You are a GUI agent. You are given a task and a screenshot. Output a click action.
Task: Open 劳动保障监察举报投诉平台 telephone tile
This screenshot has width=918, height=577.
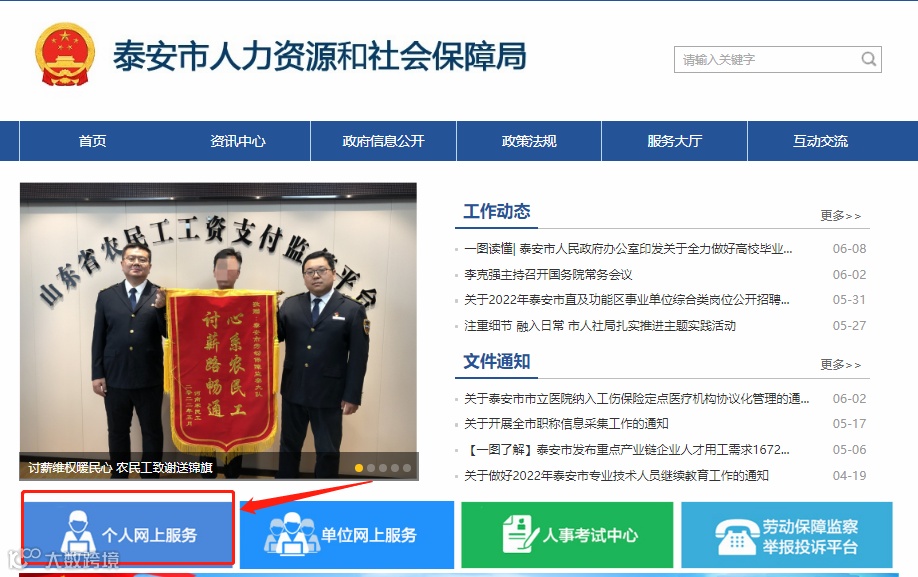pos(787,534)
